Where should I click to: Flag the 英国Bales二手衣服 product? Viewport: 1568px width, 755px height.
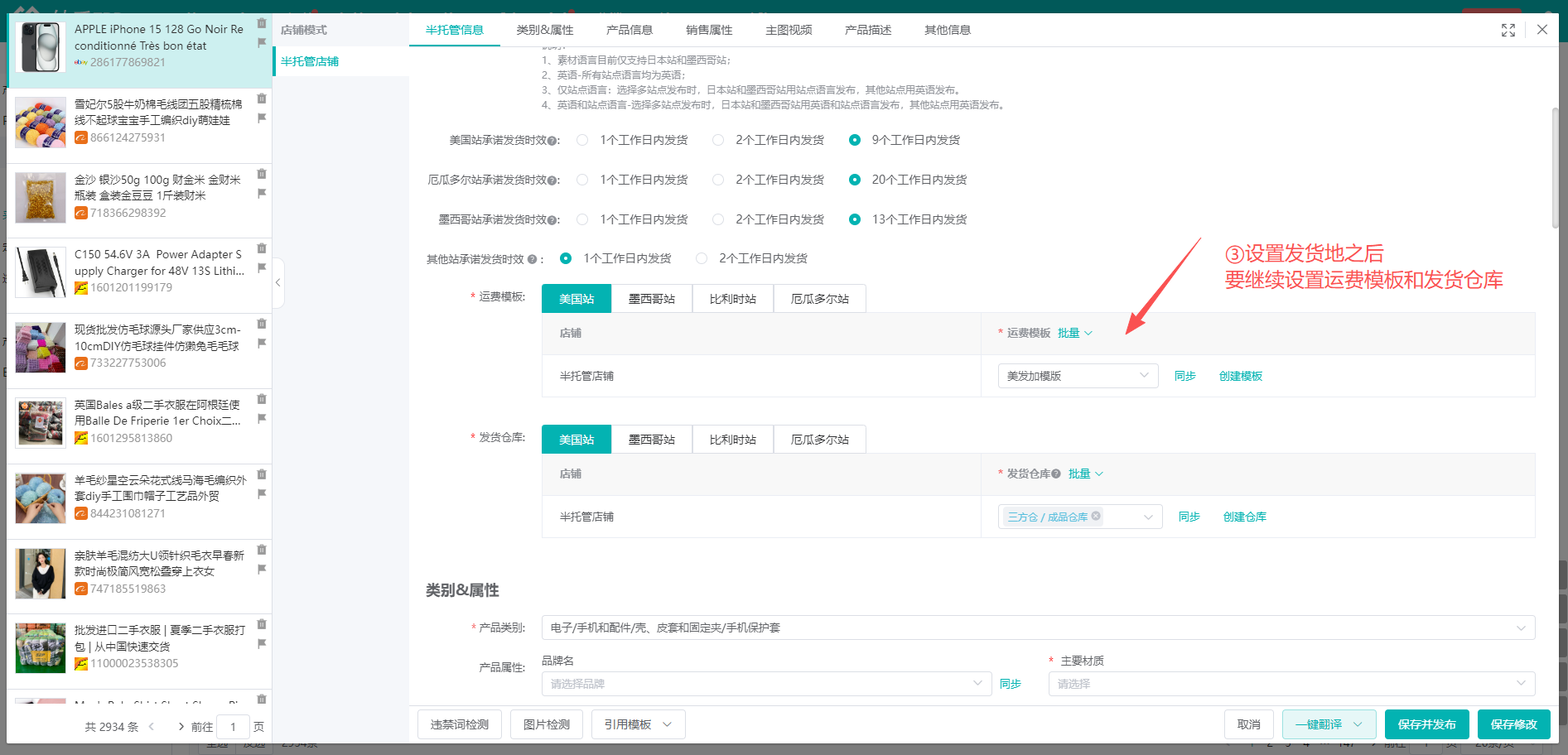[262, 418]
